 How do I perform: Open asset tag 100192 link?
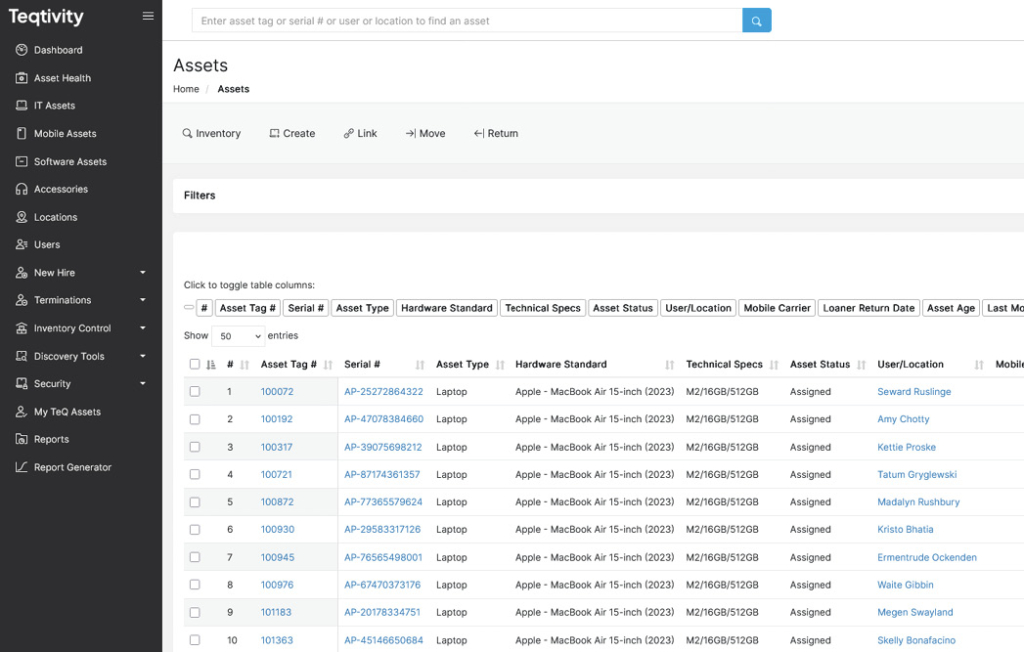coord(277,419)
